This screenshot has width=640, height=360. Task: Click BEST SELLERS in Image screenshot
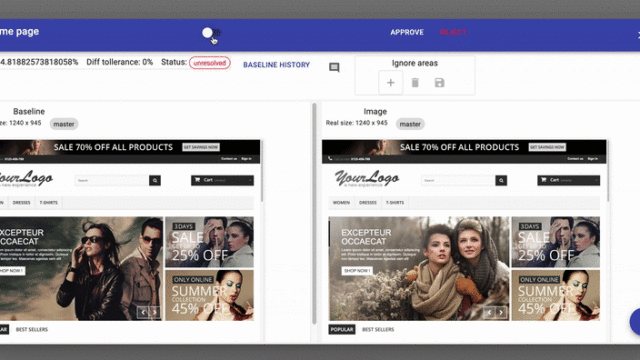tap(378, 329)
